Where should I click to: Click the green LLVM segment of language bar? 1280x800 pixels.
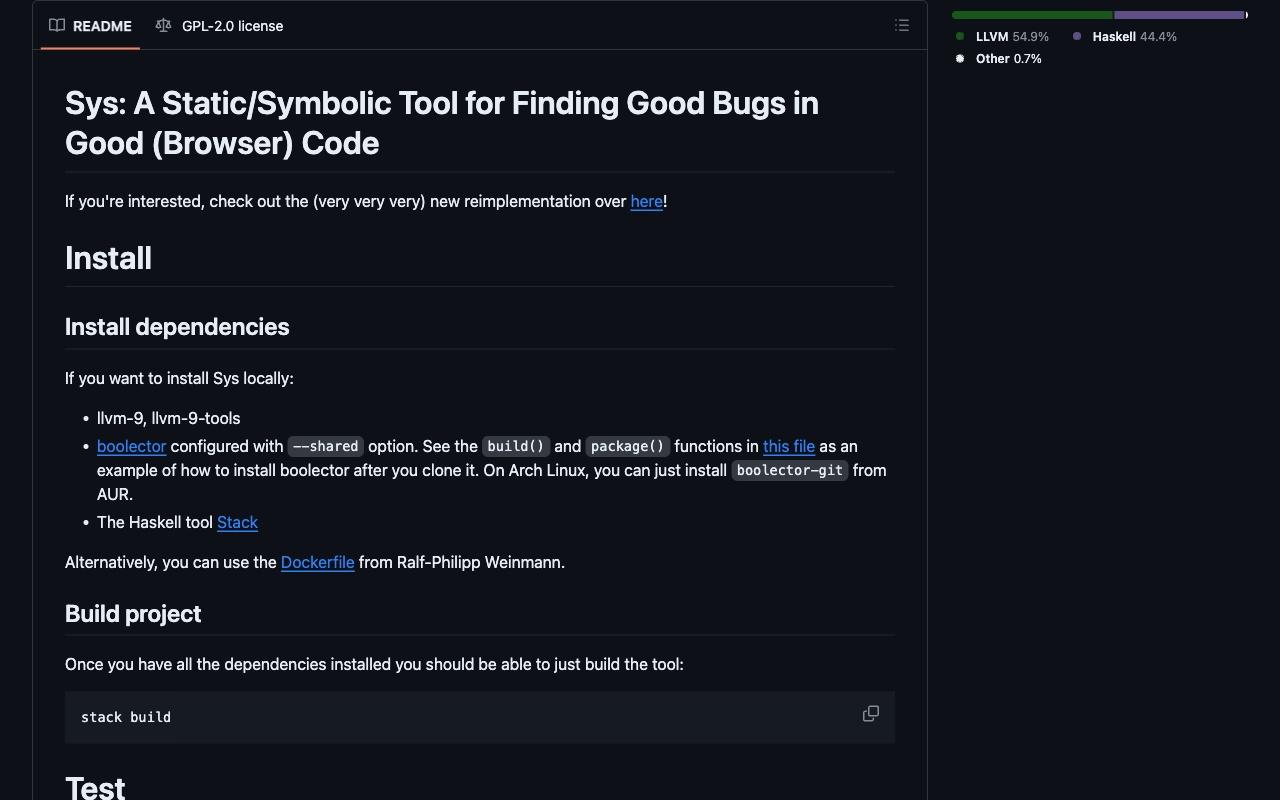[1032, 15]
